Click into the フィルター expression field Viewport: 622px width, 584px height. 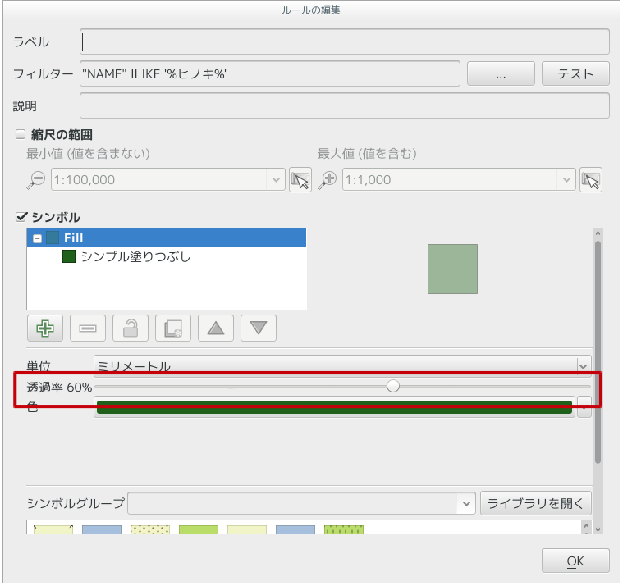pyautogui.click(x=270, y=73)
